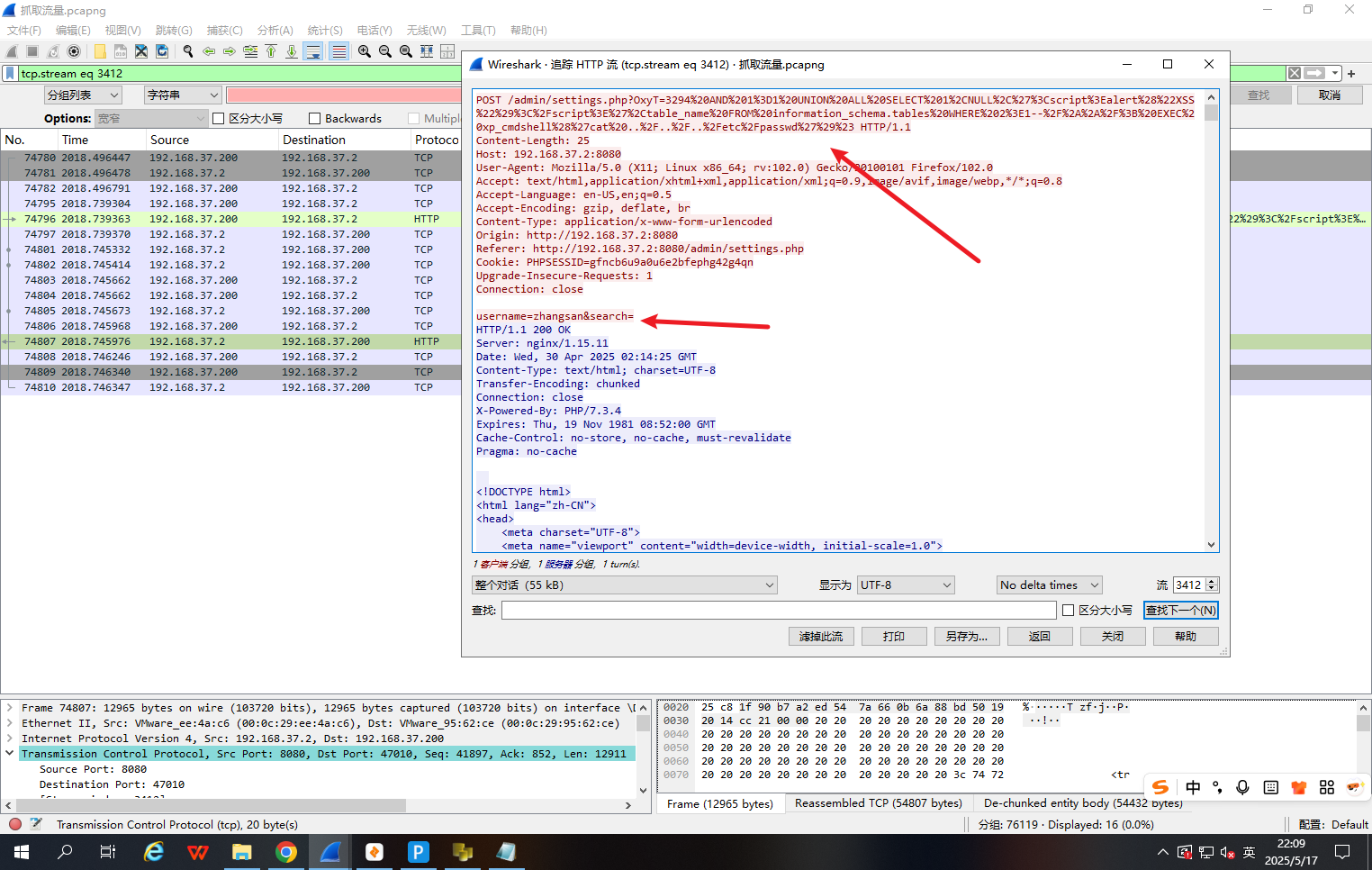Open Google Chrome from the taskbar
The width and height of the screenshot is (1372, 870).
coord(286,852)
